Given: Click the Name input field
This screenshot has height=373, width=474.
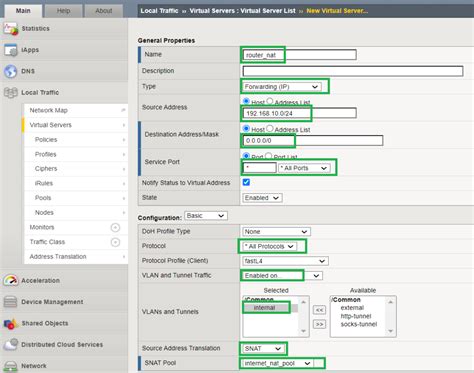Looking at the screenshot, I should 299,55.
